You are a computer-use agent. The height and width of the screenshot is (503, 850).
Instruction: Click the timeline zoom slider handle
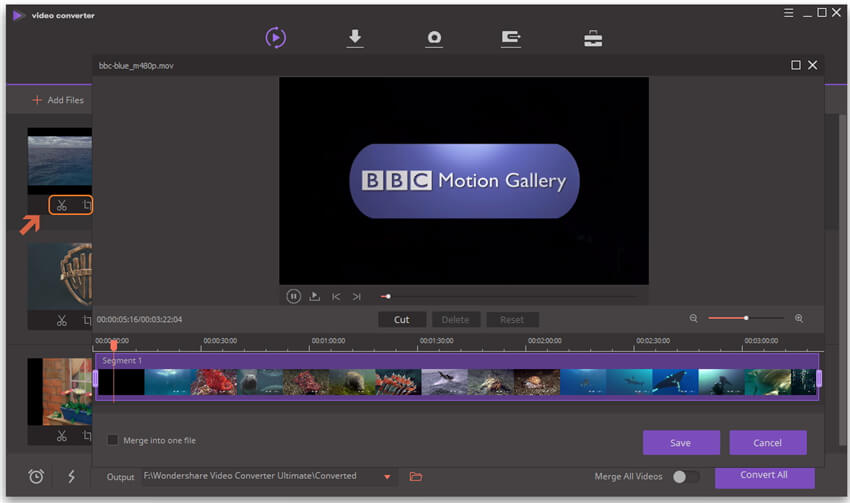[x=746, y=318]
